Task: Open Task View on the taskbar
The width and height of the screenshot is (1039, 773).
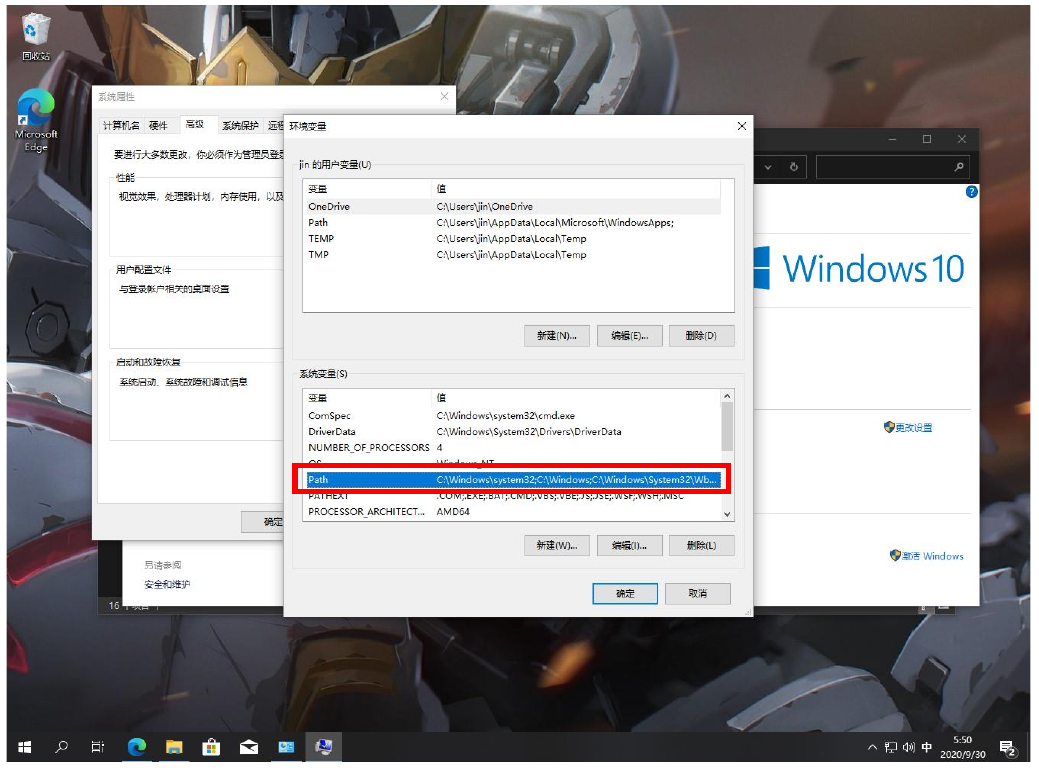Action: pyautogui.click(x=98, y=747)
